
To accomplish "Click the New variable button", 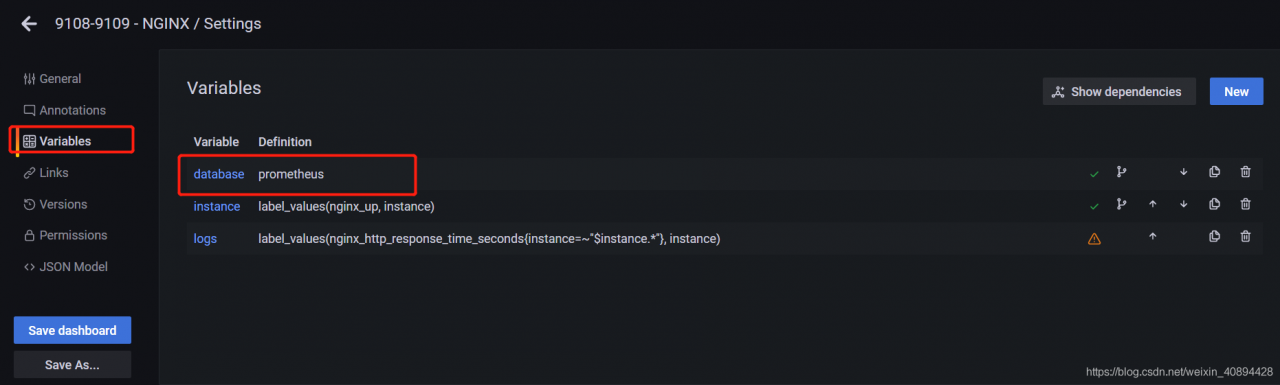I will coord(1236,91).
